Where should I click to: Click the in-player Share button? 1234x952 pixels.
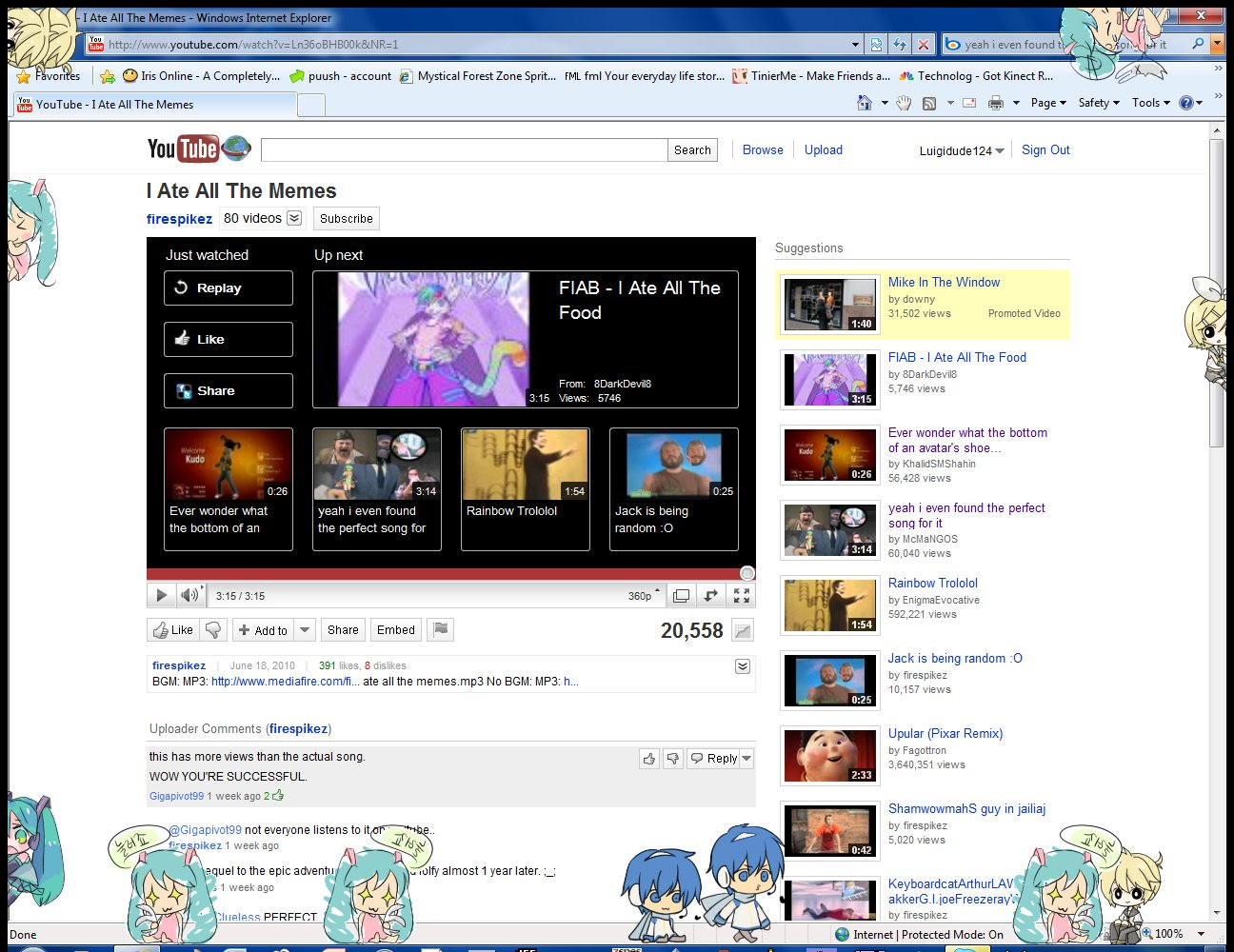point(229,391)
